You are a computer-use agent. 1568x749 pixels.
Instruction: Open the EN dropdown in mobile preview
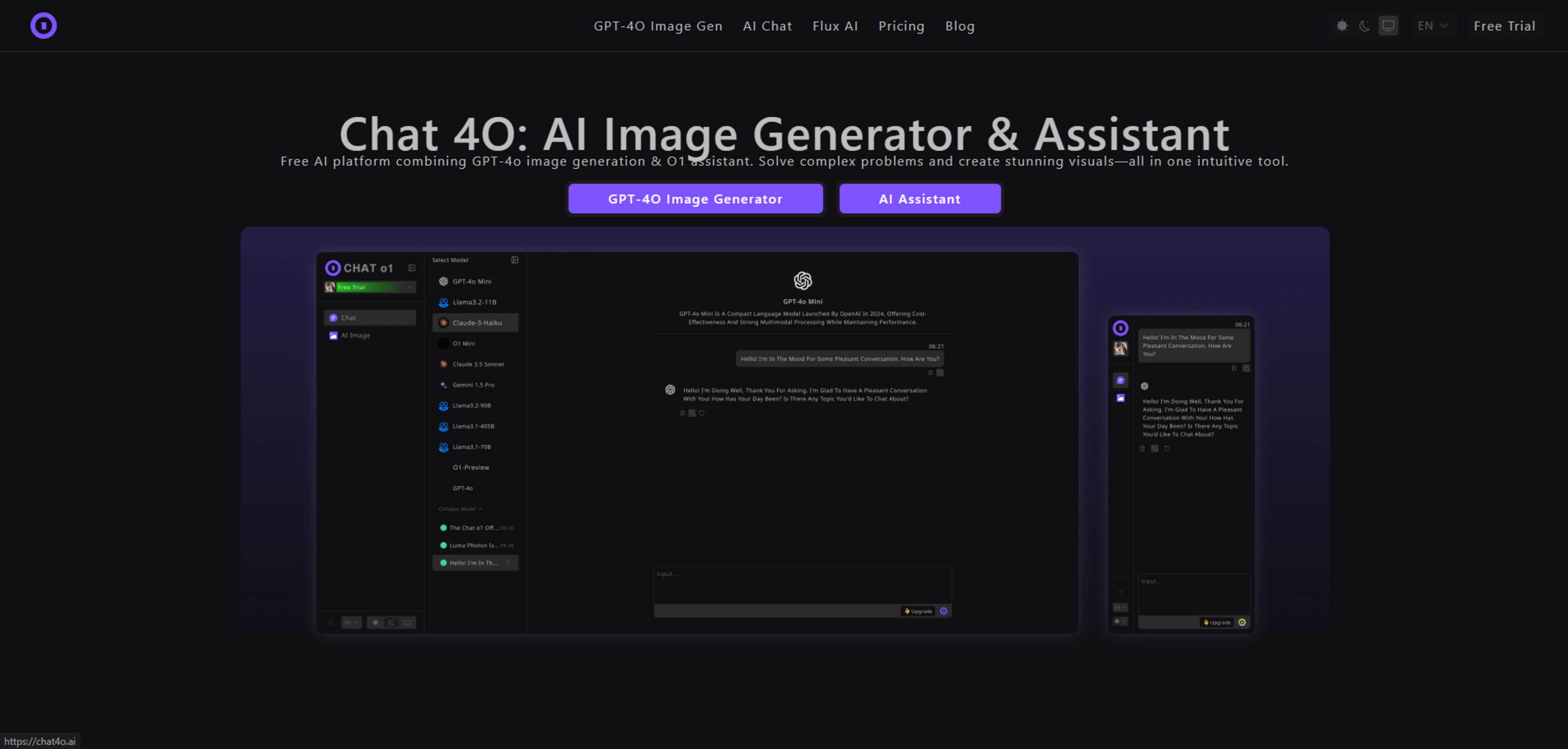pyautogui.click(x=1120, y=608)
